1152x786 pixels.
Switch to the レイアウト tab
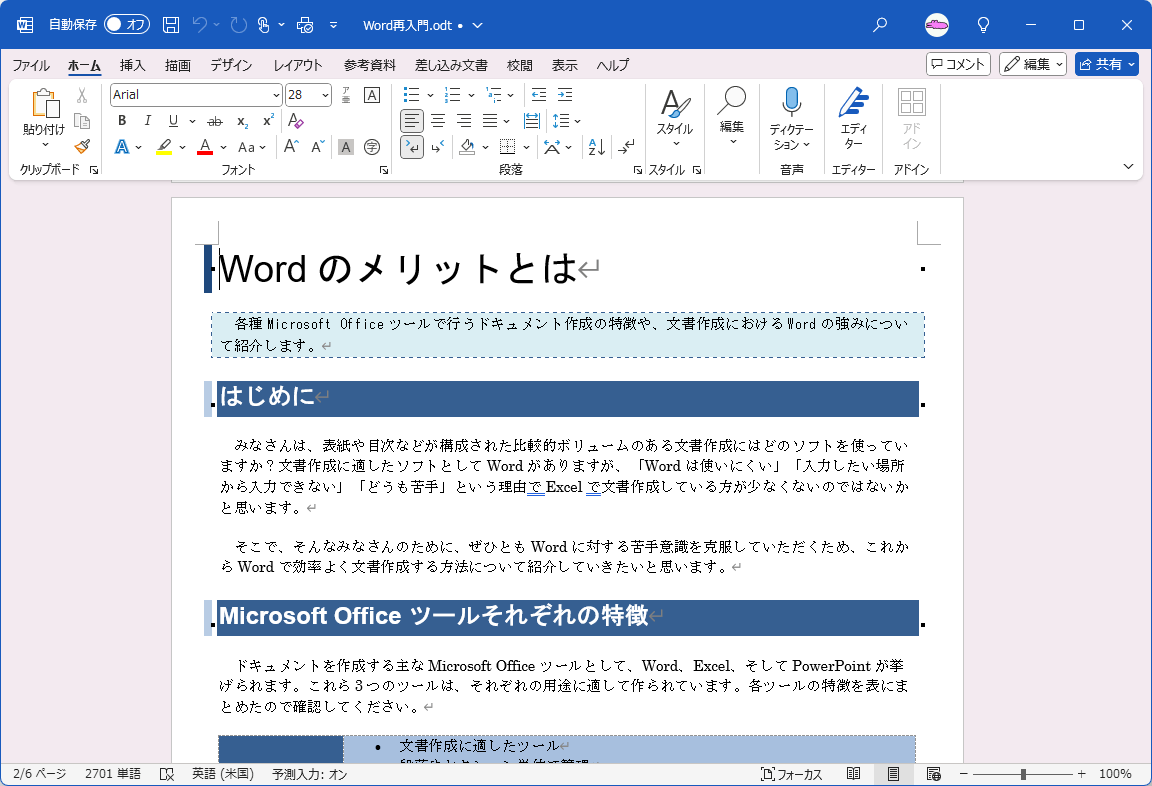tap(298, 65)
